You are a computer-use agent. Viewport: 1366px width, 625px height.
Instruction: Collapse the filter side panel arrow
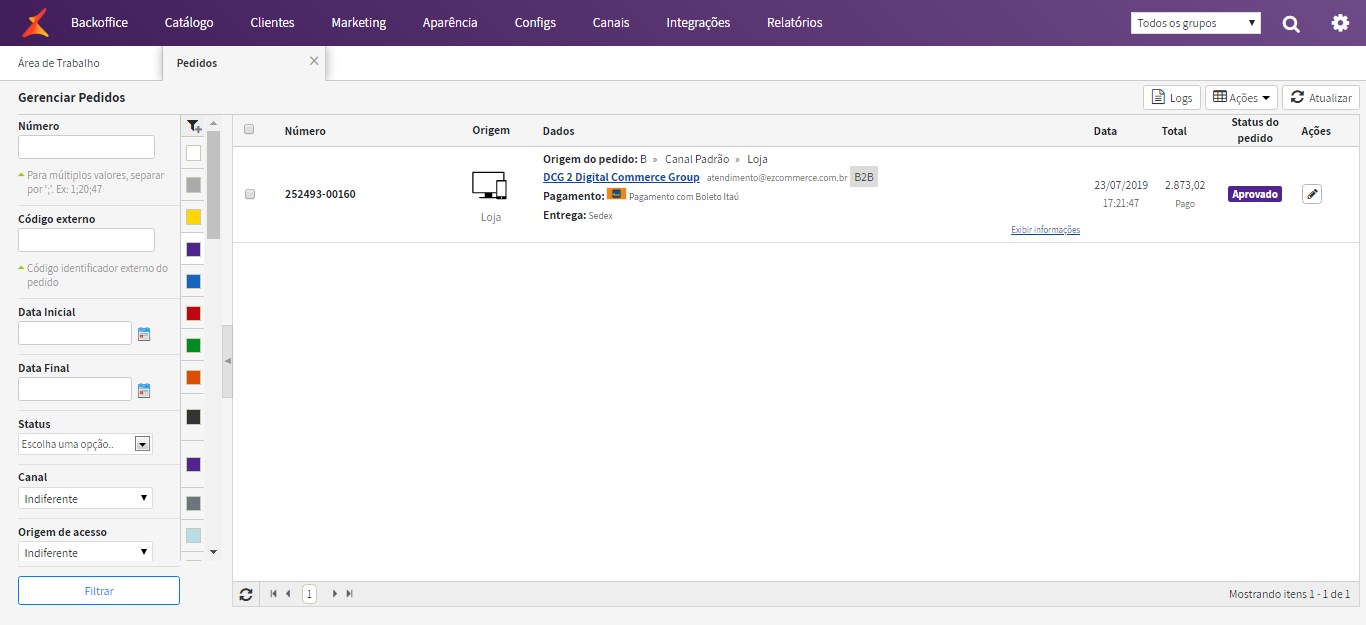click(x=227, y=361)
